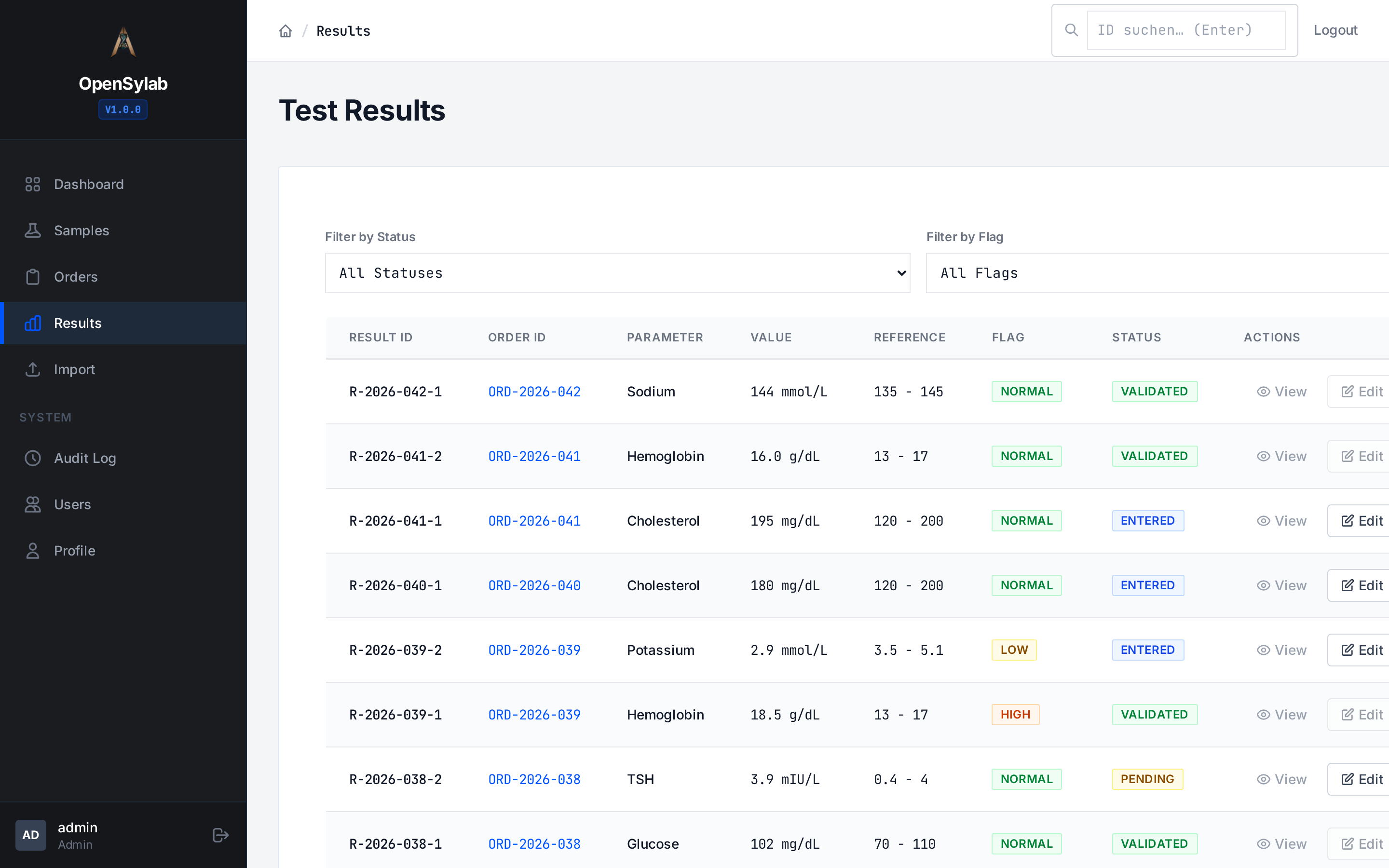Select Results in the sidebar
1389x868 pixels.
pyautogui.click(x=123, y=323)
